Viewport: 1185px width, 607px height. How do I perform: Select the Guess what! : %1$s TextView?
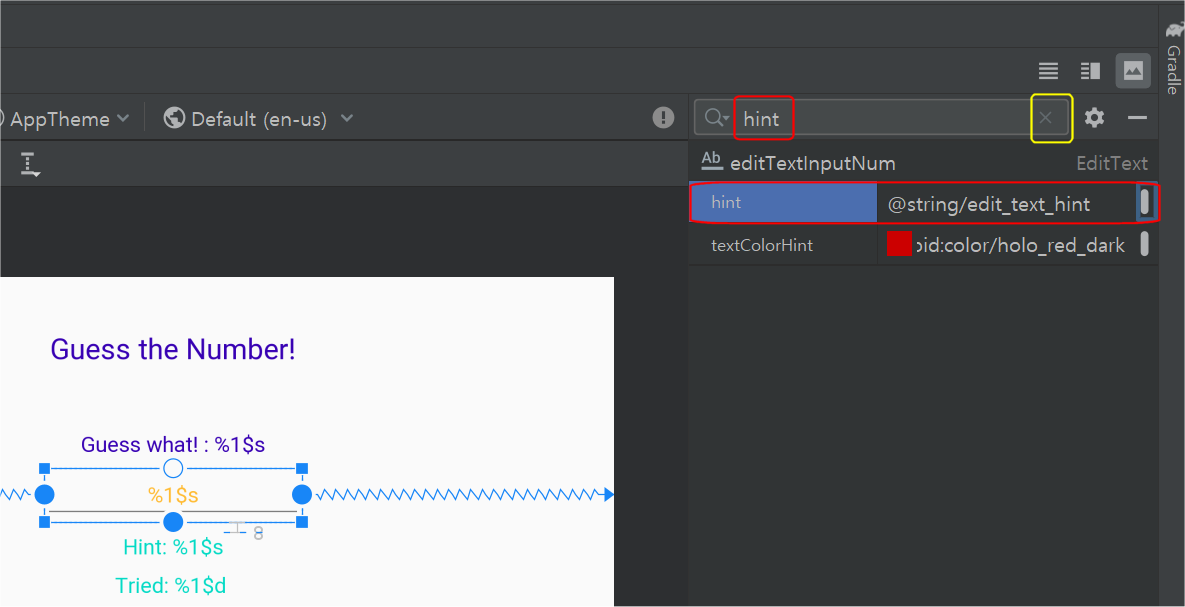(x=173, y=444)
